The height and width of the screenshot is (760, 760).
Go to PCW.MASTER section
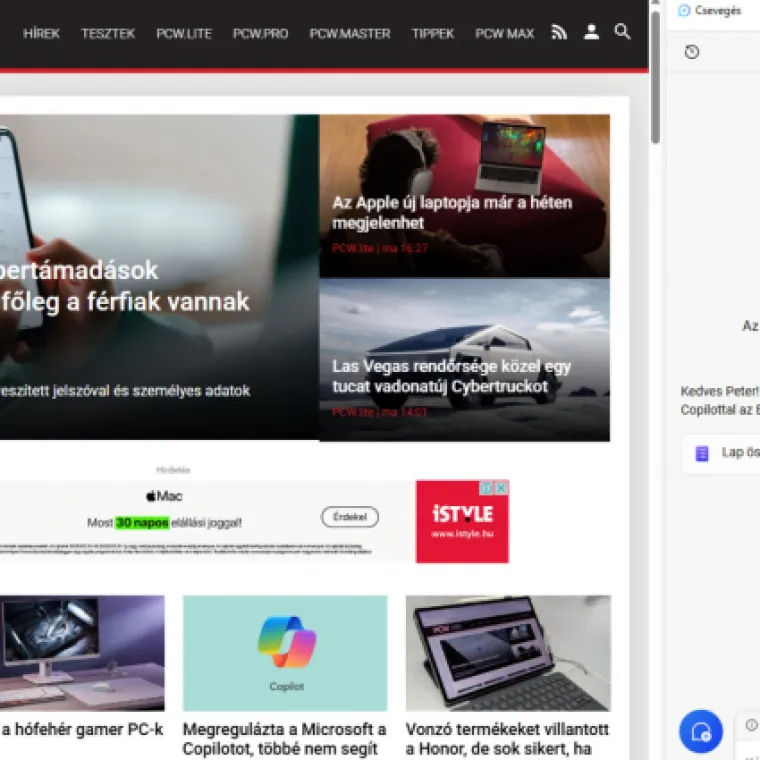[349, 33]
